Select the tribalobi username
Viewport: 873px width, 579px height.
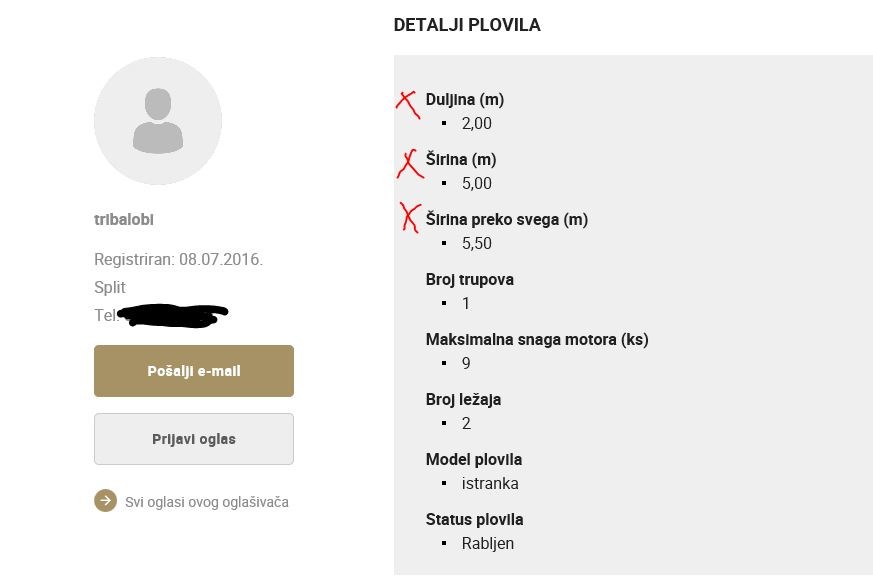point(123,220)
